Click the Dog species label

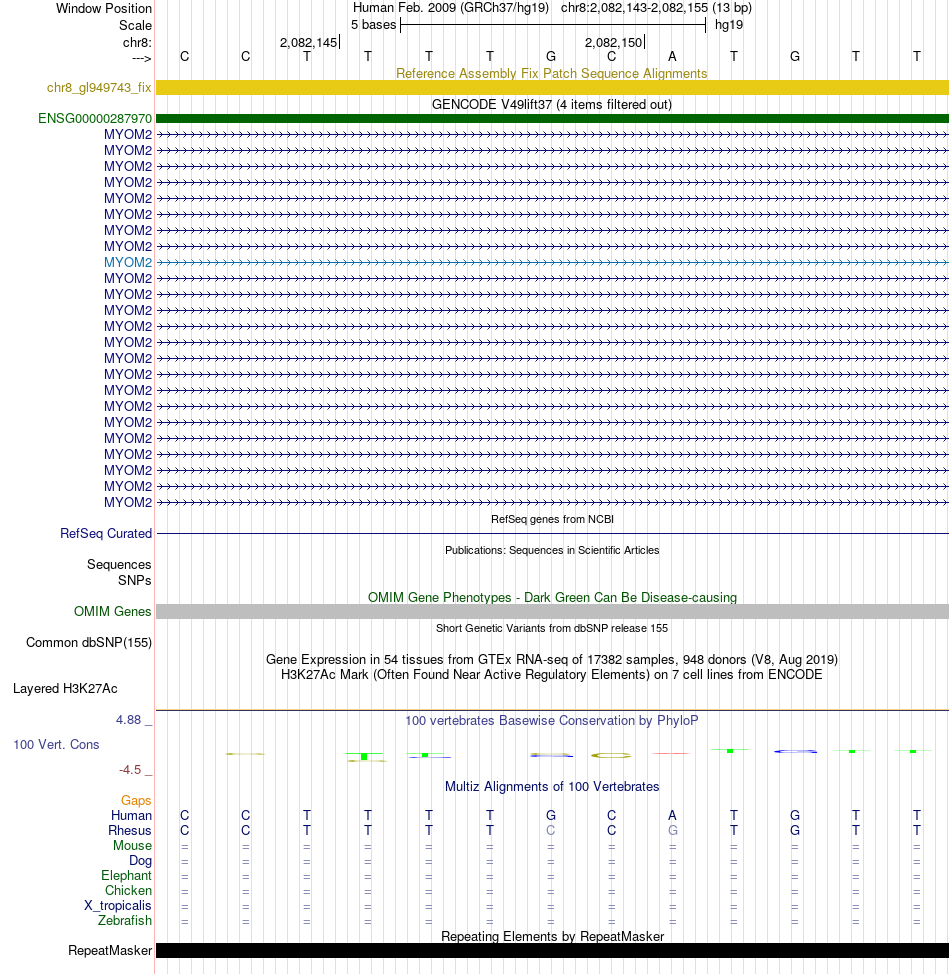[x=140, y=860]
